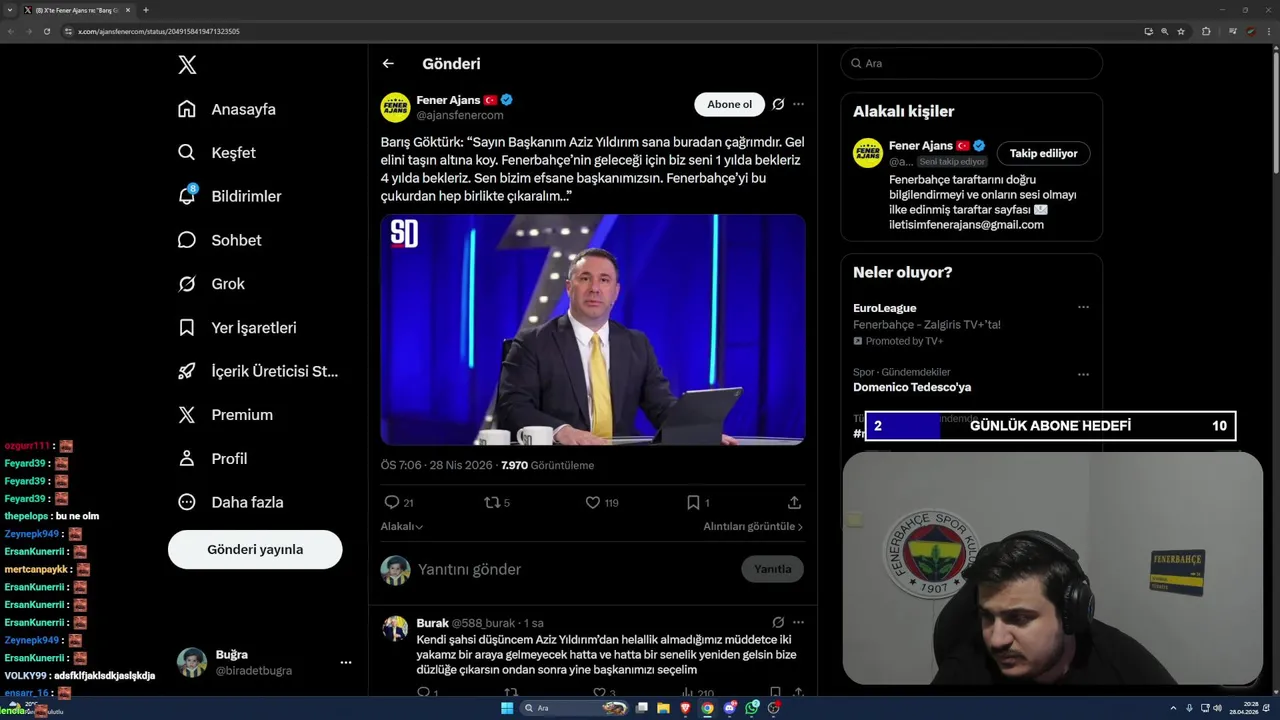
Task: Open Fener Ajans avatar in Alakalı kişiler
Action: [x=868, y=153]
